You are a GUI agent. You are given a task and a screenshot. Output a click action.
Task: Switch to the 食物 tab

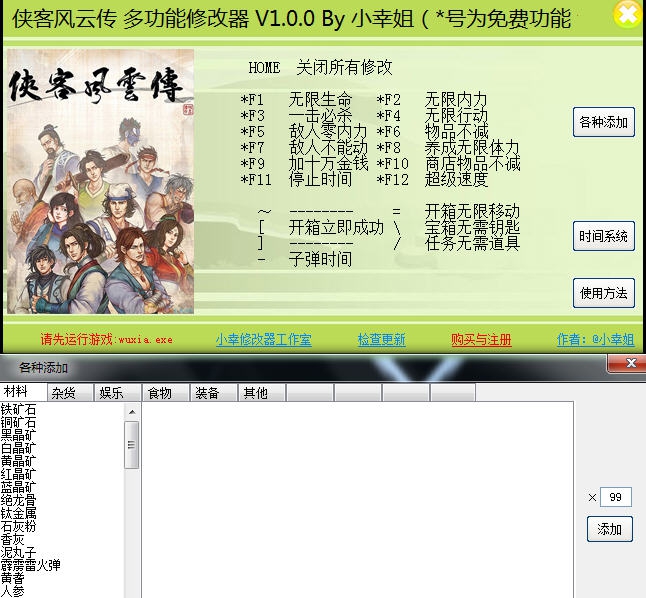(x=166, y=393)
